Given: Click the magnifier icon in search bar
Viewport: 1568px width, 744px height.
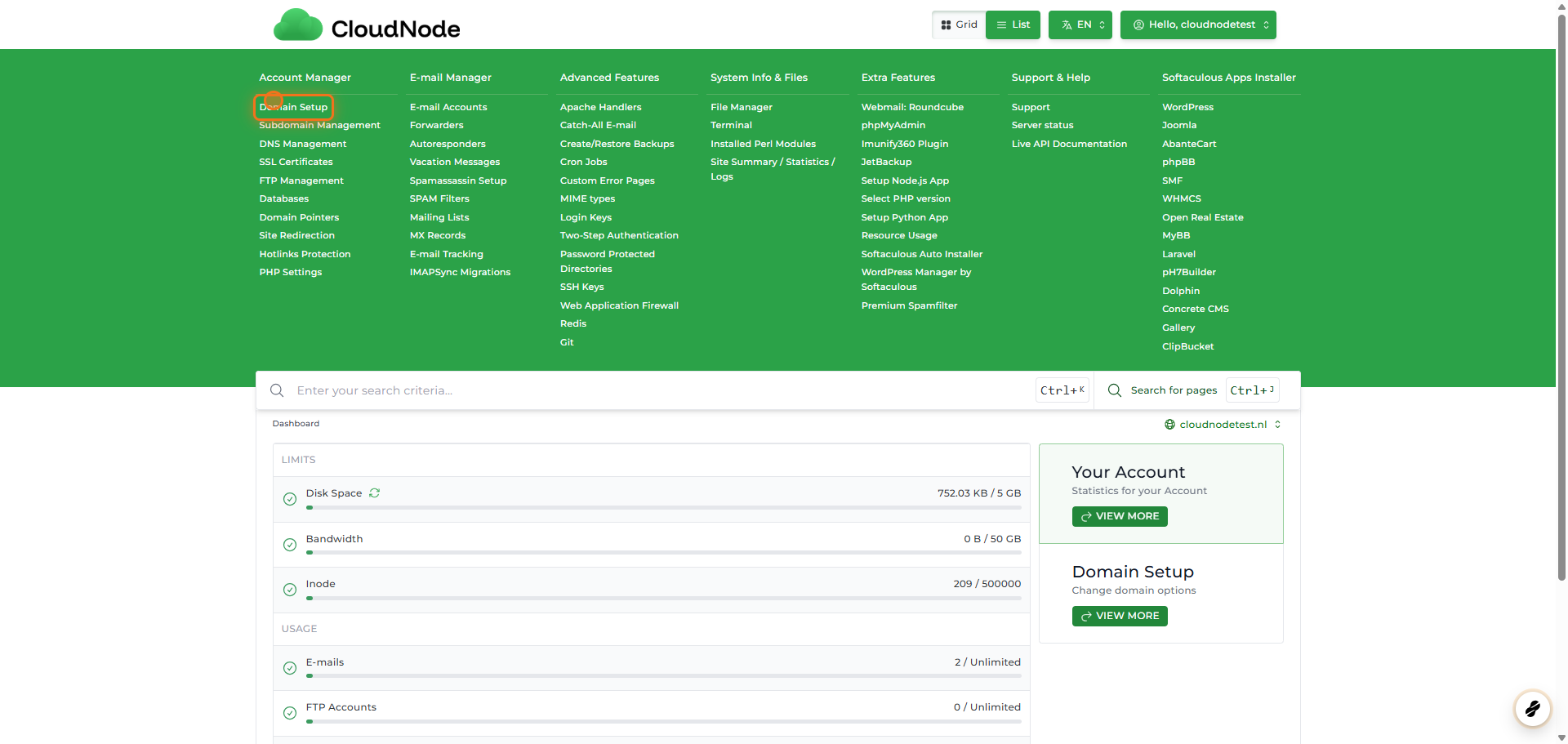Looking at the screenshot, I should point(277,390).
